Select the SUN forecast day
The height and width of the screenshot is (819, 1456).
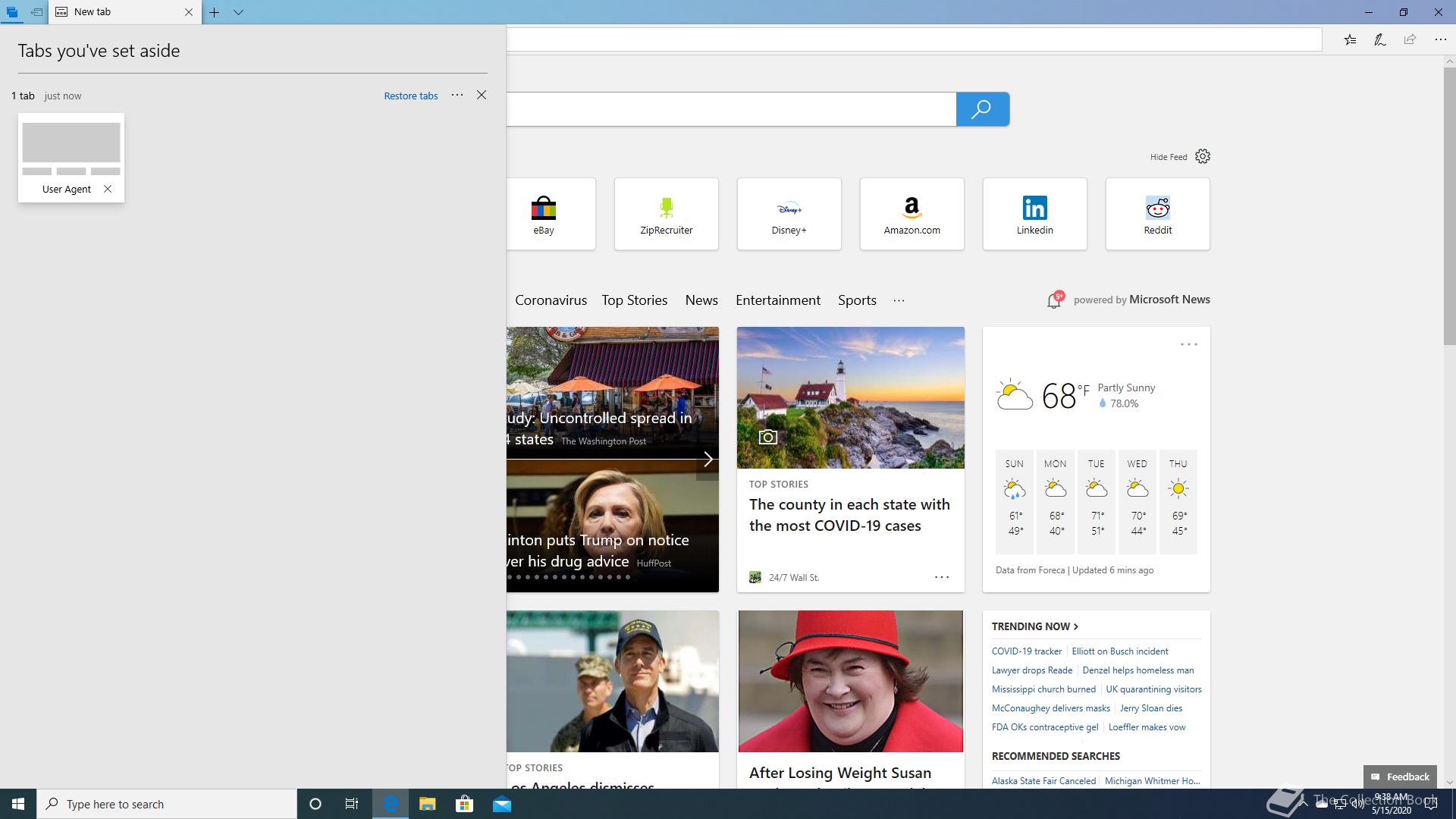tap(1015, 501)
